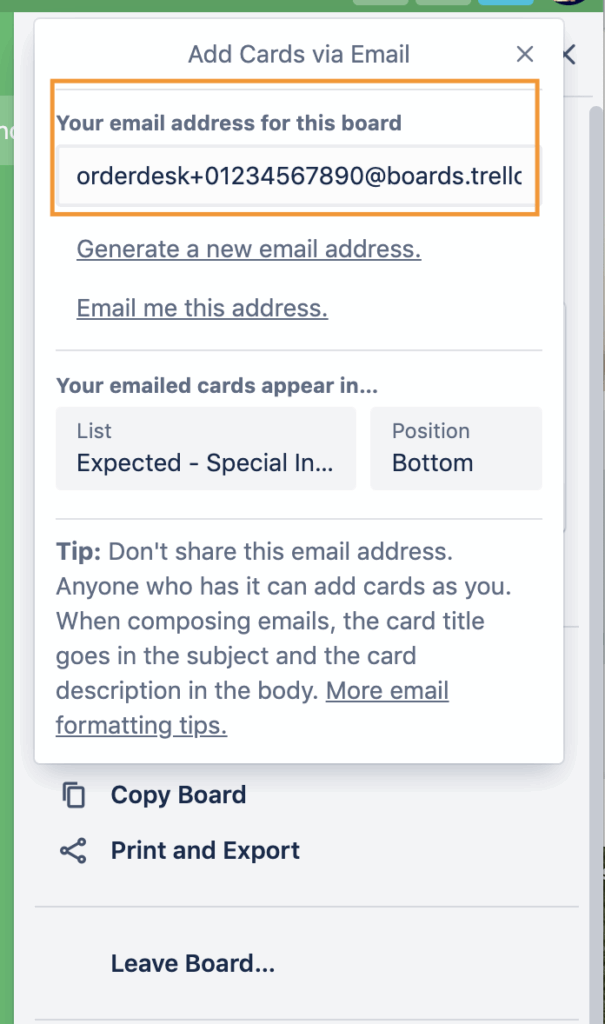
Task: Select the board email address field
Action: click(x=297, y=178)
